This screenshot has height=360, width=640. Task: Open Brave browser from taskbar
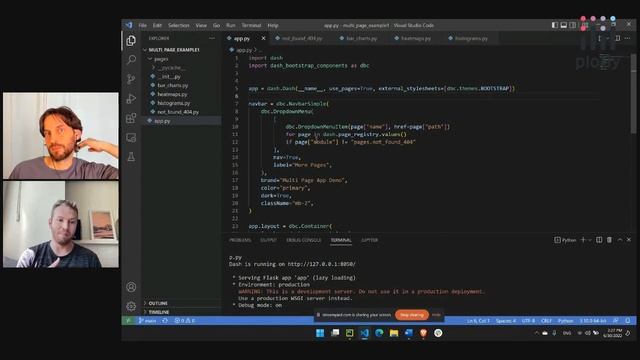[x=423, y=333]
